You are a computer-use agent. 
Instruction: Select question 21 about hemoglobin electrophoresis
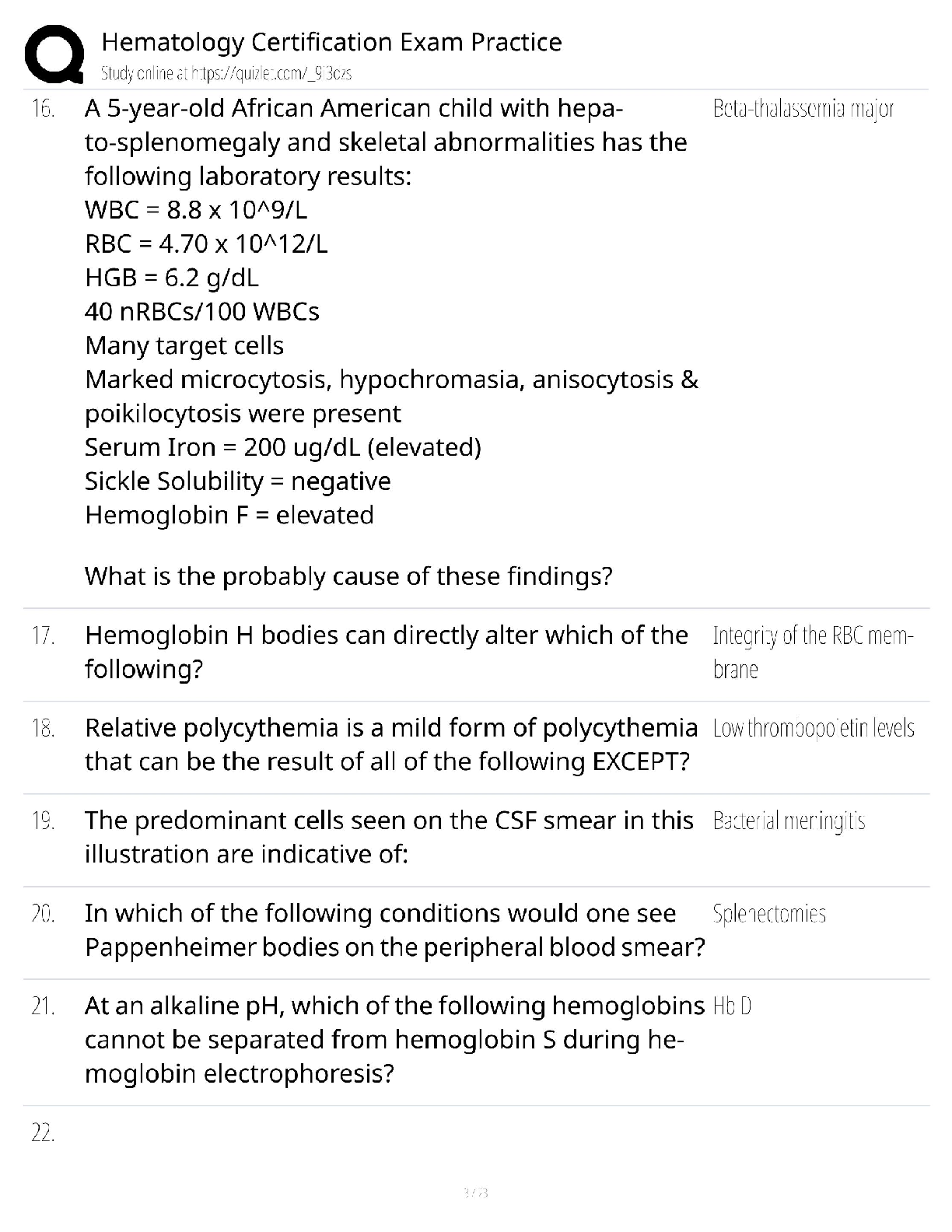[x=394, y=1039]
